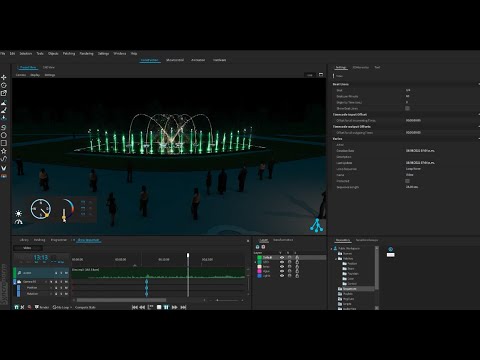
Task: Select the water drop tool
Action: coord(4,118)
